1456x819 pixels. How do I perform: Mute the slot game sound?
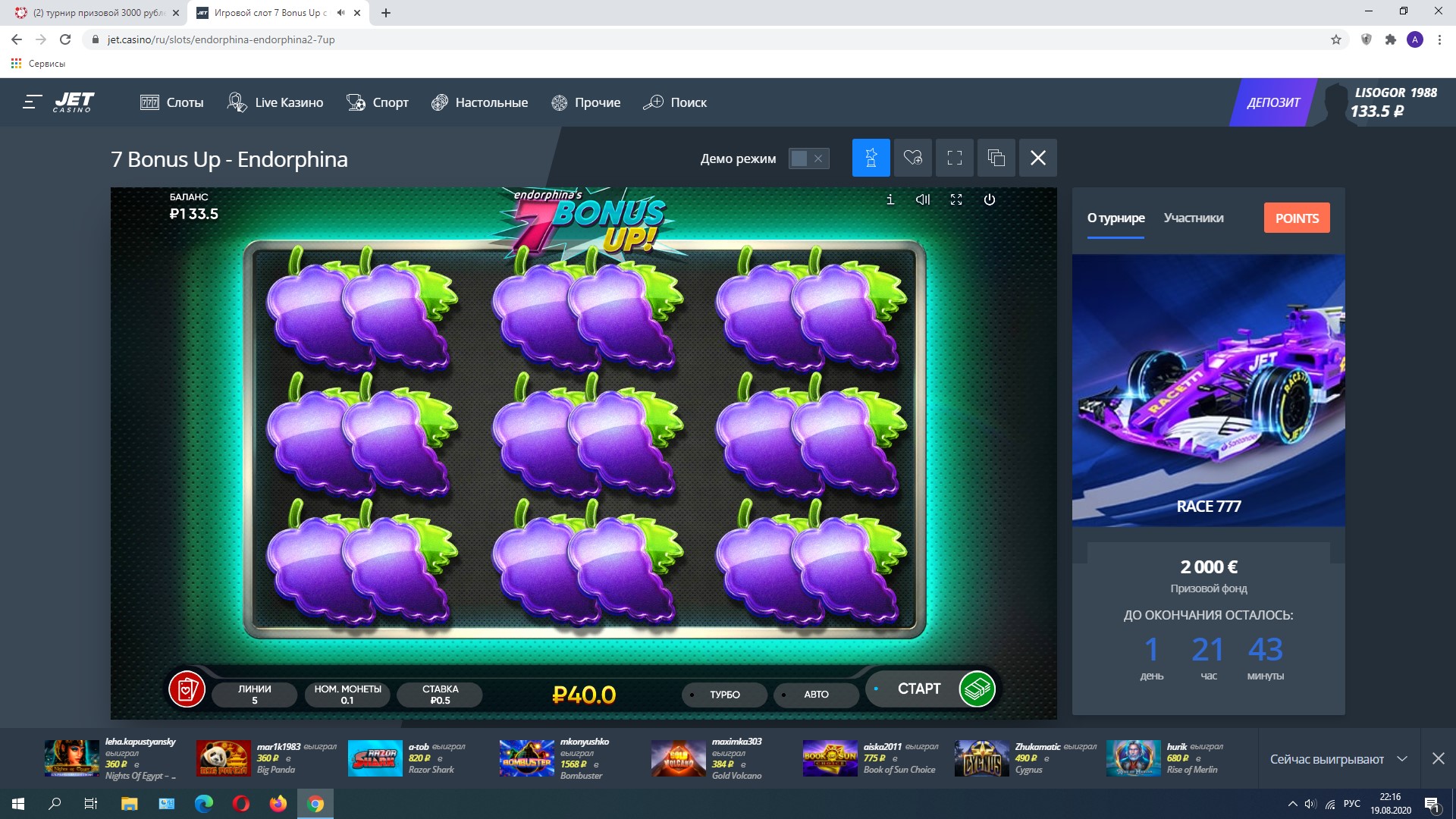click(923, 199)
